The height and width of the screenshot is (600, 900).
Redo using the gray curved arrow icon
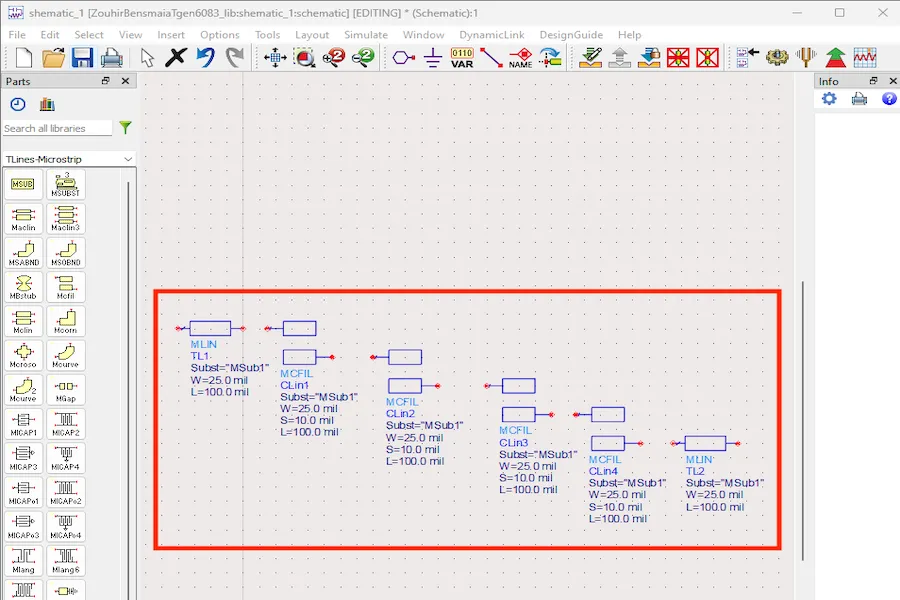[x=234, y=57]
